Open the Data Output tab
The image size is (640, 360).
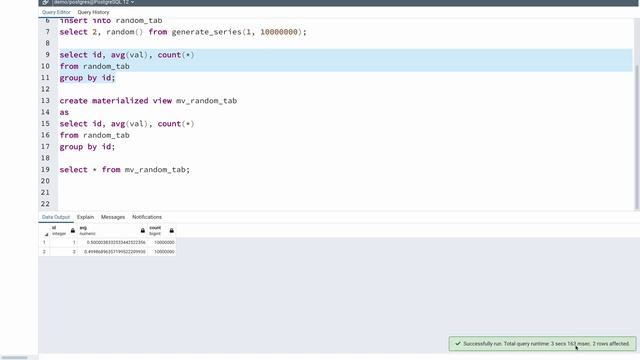pyautogui.click(x=56, y=217)
